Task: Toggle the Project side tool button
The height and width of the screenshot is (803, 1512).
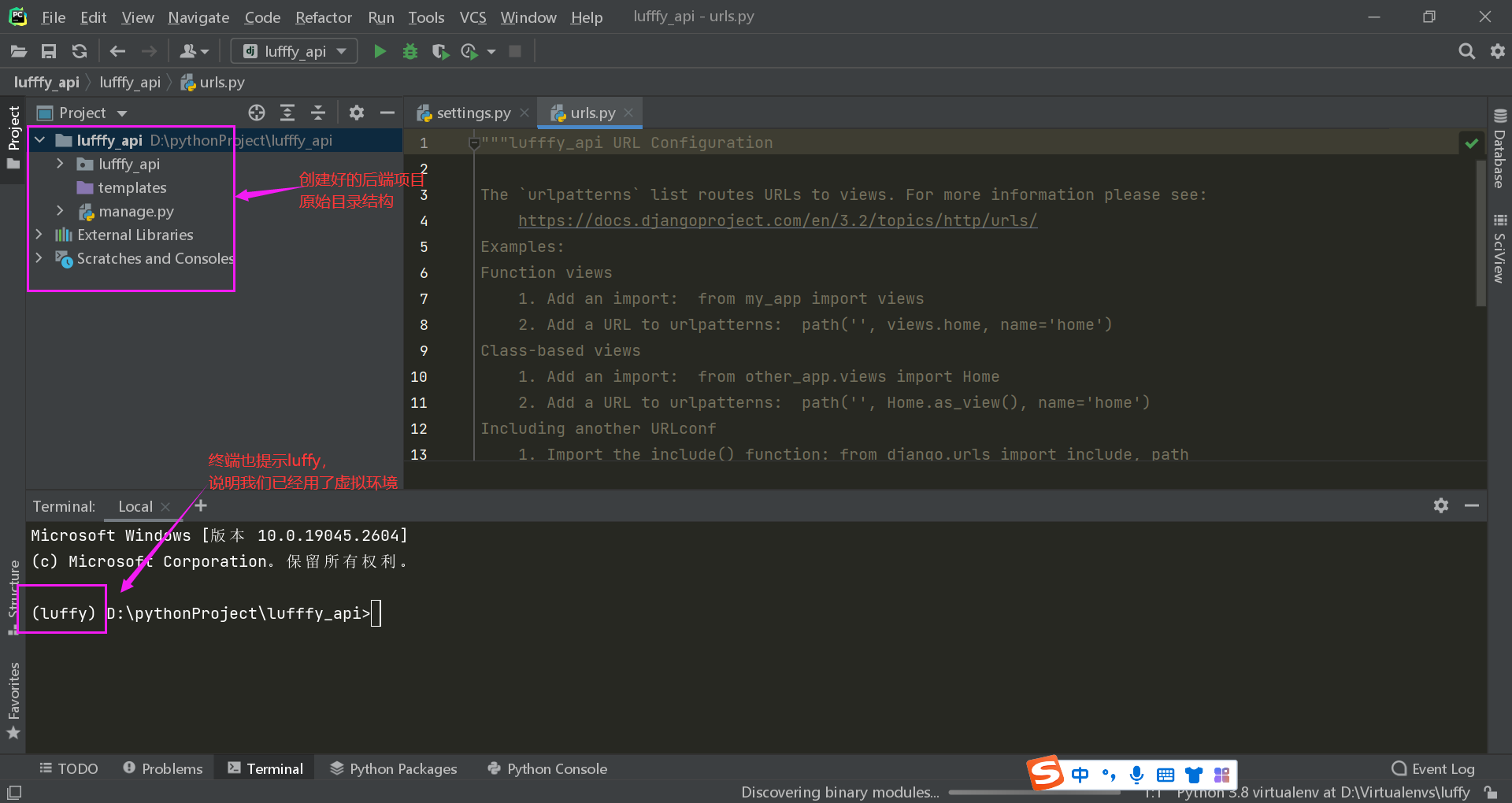Action: 13,138
